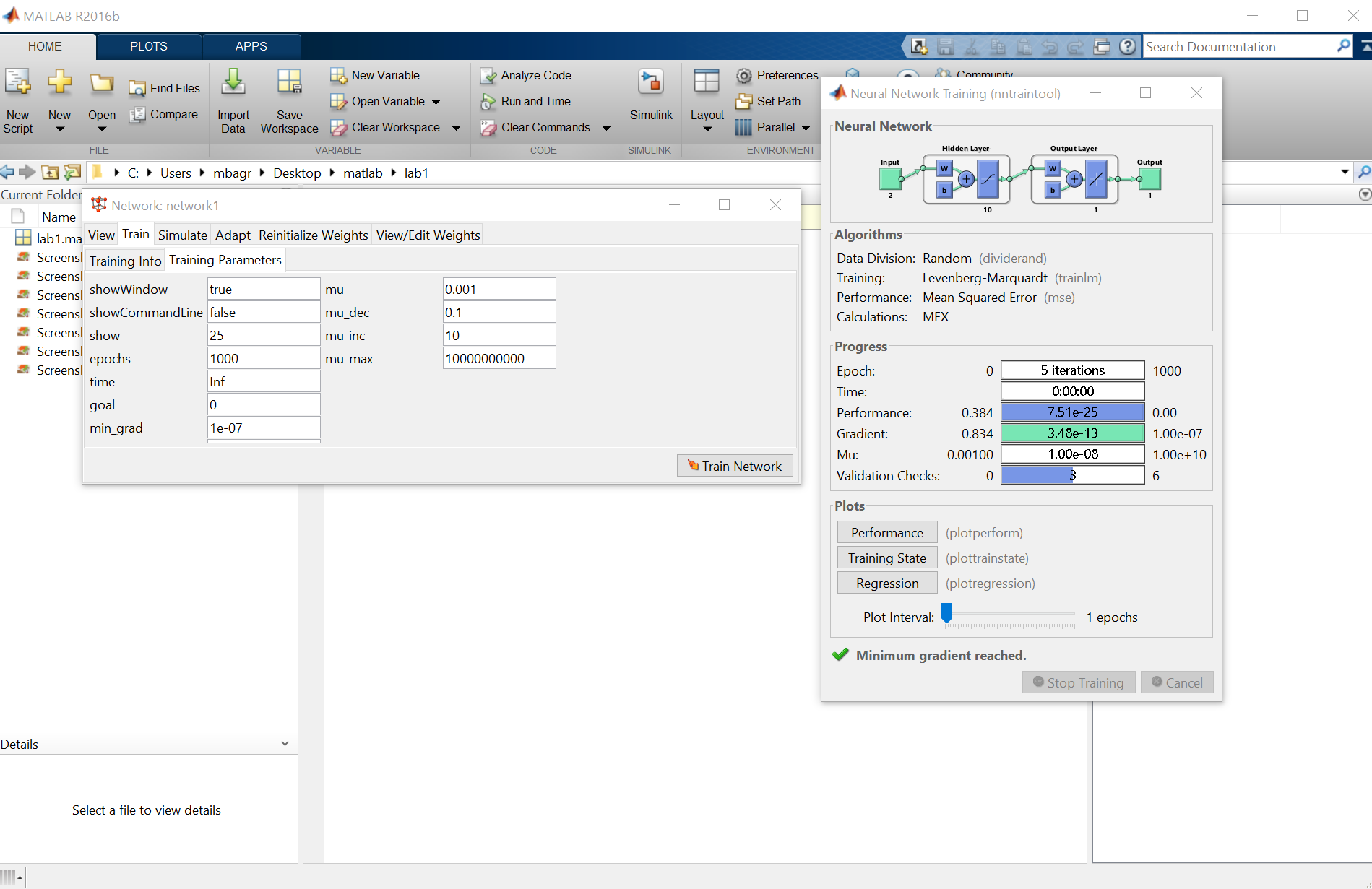Viewport: 1372px width, 889px height.
Task: Open the Performance plot
Action: coord(886,532)
